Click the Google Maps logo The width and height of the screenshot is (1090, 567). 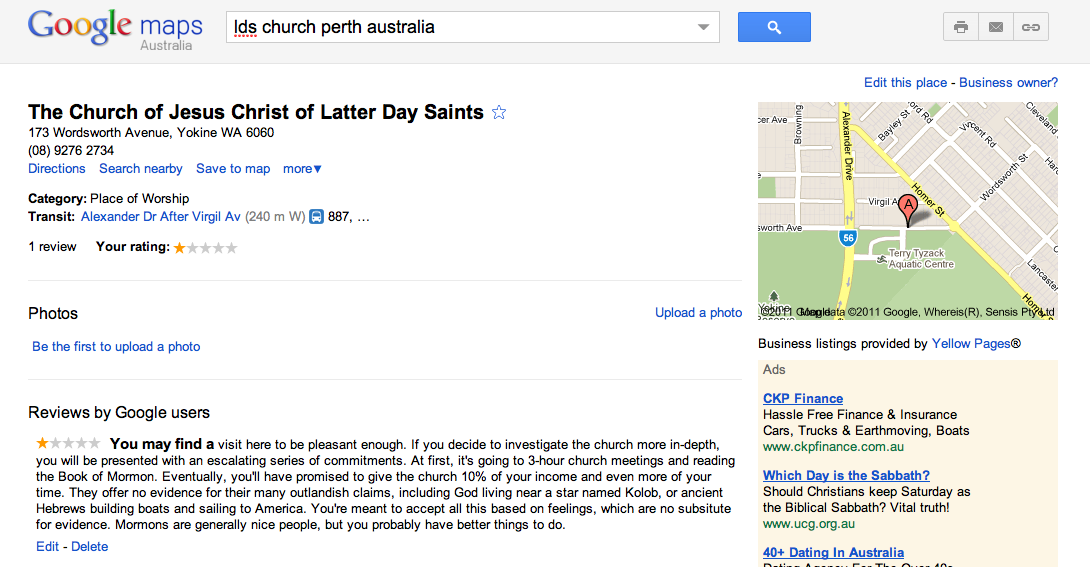point(115,29)
